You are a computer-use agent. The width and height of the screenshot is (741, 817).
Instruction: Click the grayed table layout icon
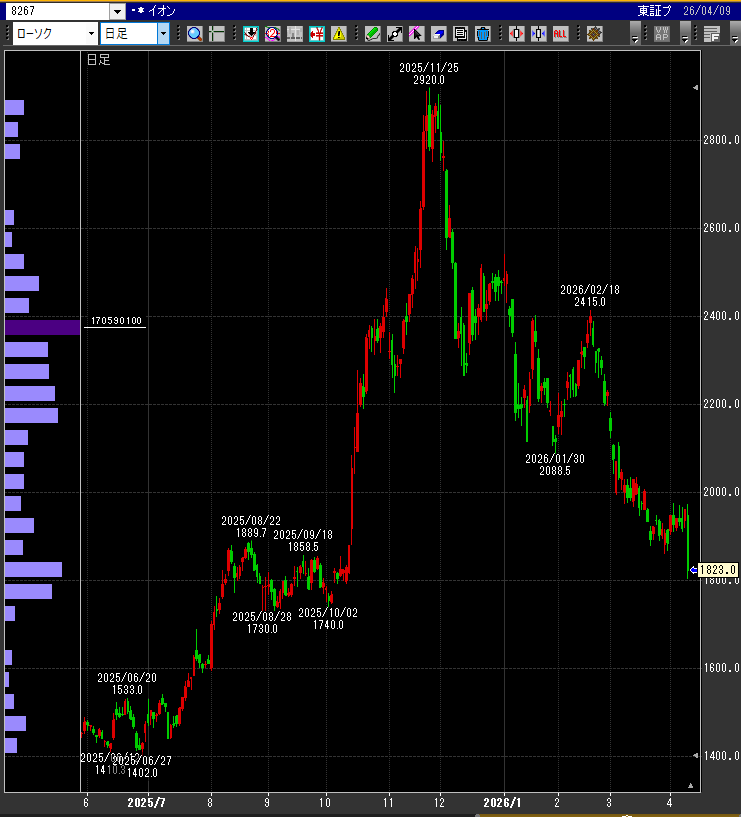pyautogui.click(x=294, y=34)
